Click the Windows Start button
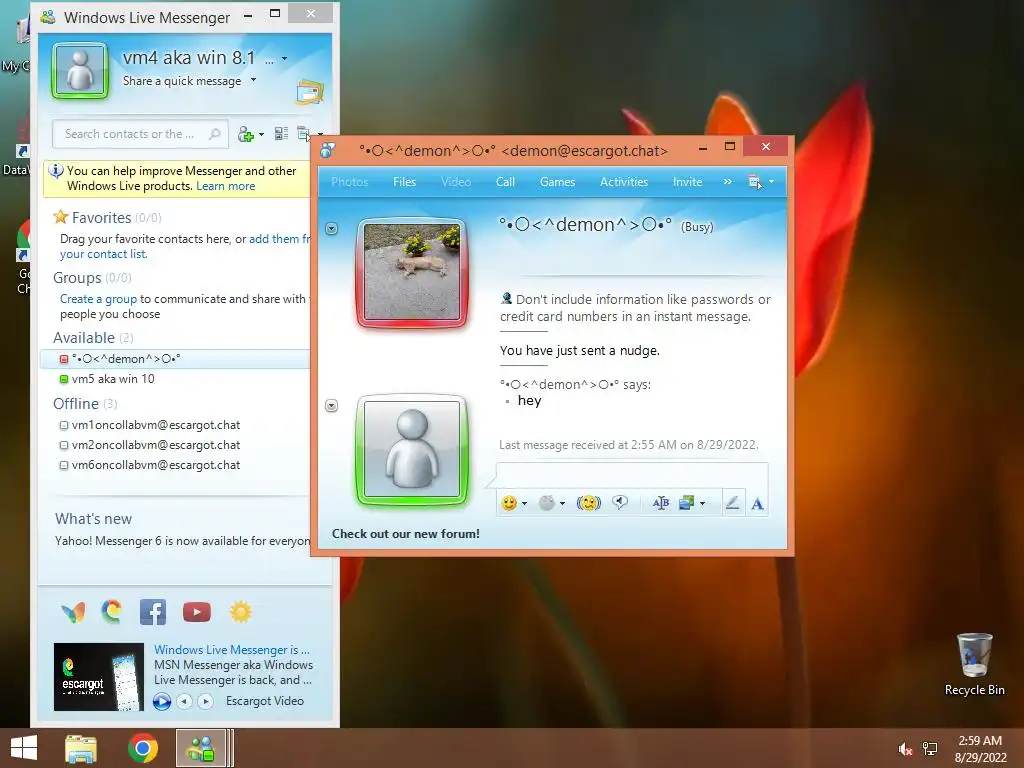This screenshot has height=768, width=1024. click(24, 748)
